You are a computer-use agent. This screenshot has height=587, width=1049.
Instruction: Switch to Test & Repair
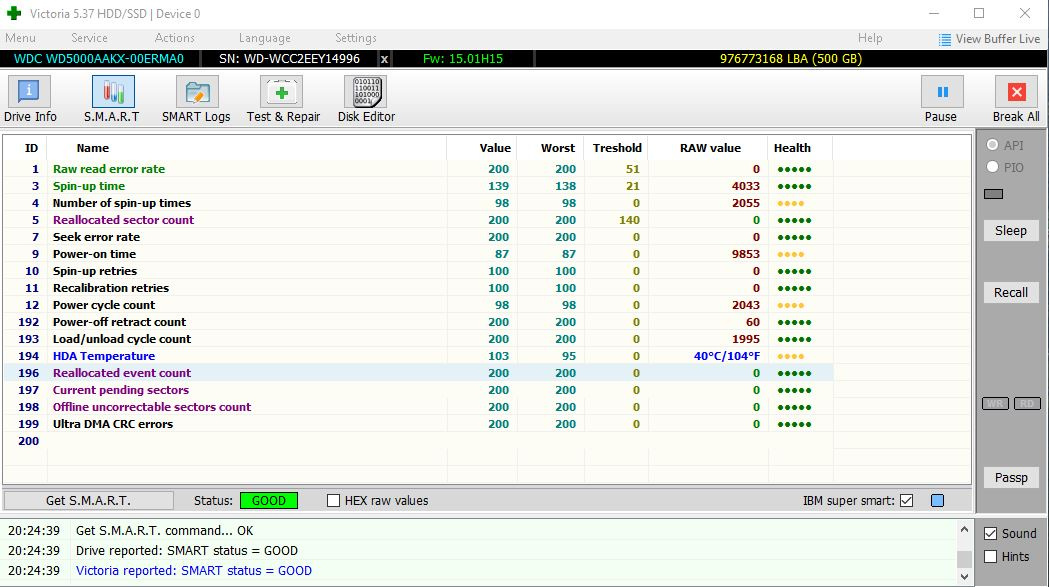pos(283,100)
